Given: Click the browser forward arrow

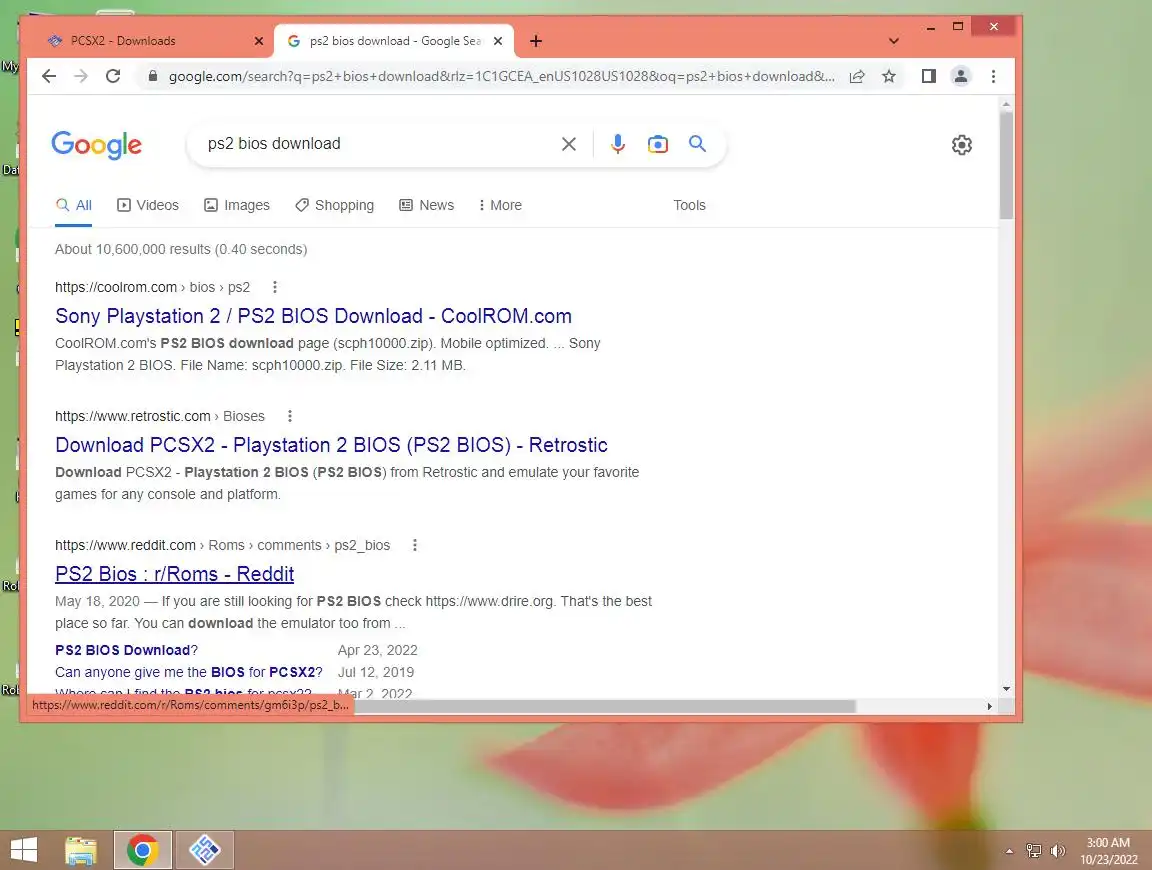Looking at the screenshot, I should (x=81, y=76).
